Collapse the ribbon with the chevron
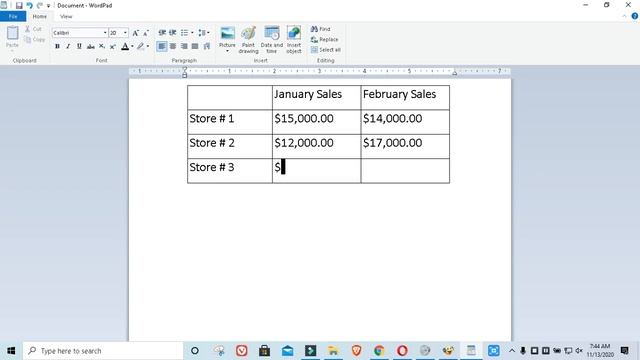Screen dimensions: 640x360 [624, 16]
